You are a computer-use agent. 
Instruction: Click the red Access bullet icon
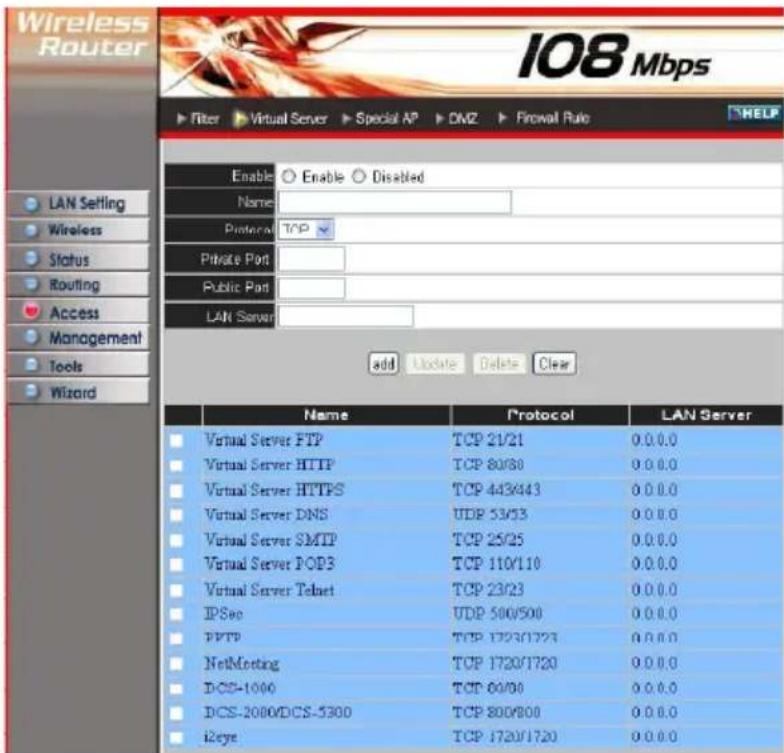[32, 311]
